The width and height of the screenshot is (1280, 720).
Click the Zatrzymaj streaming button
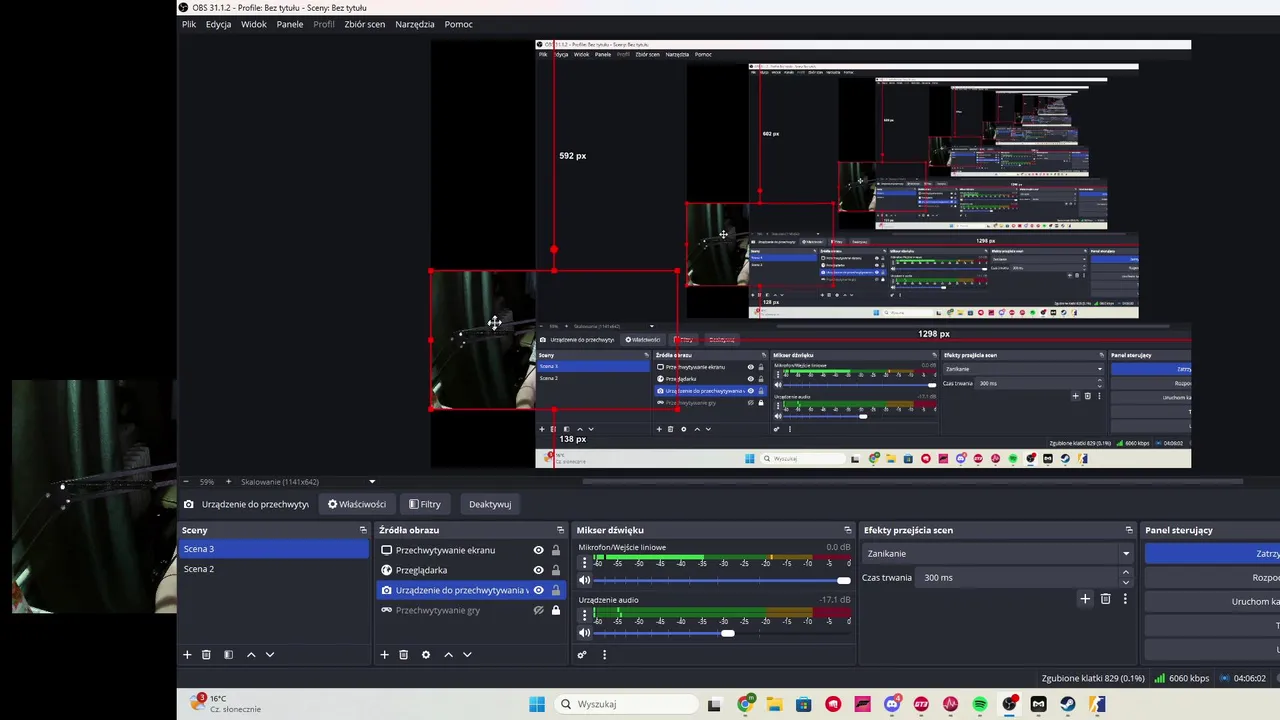click(1212, 553)
